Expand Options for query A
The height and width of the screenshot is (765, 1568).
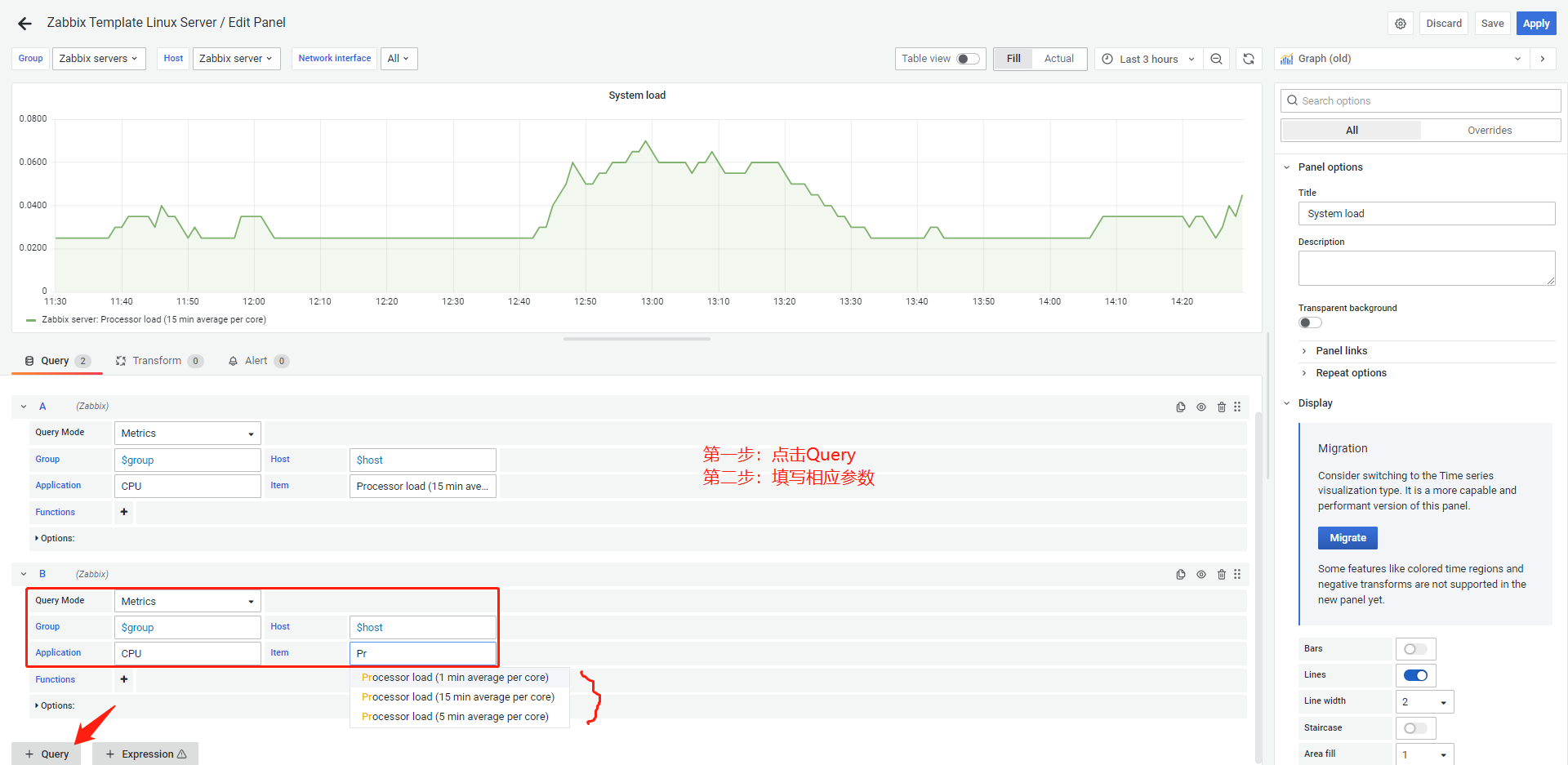point(54,539)
